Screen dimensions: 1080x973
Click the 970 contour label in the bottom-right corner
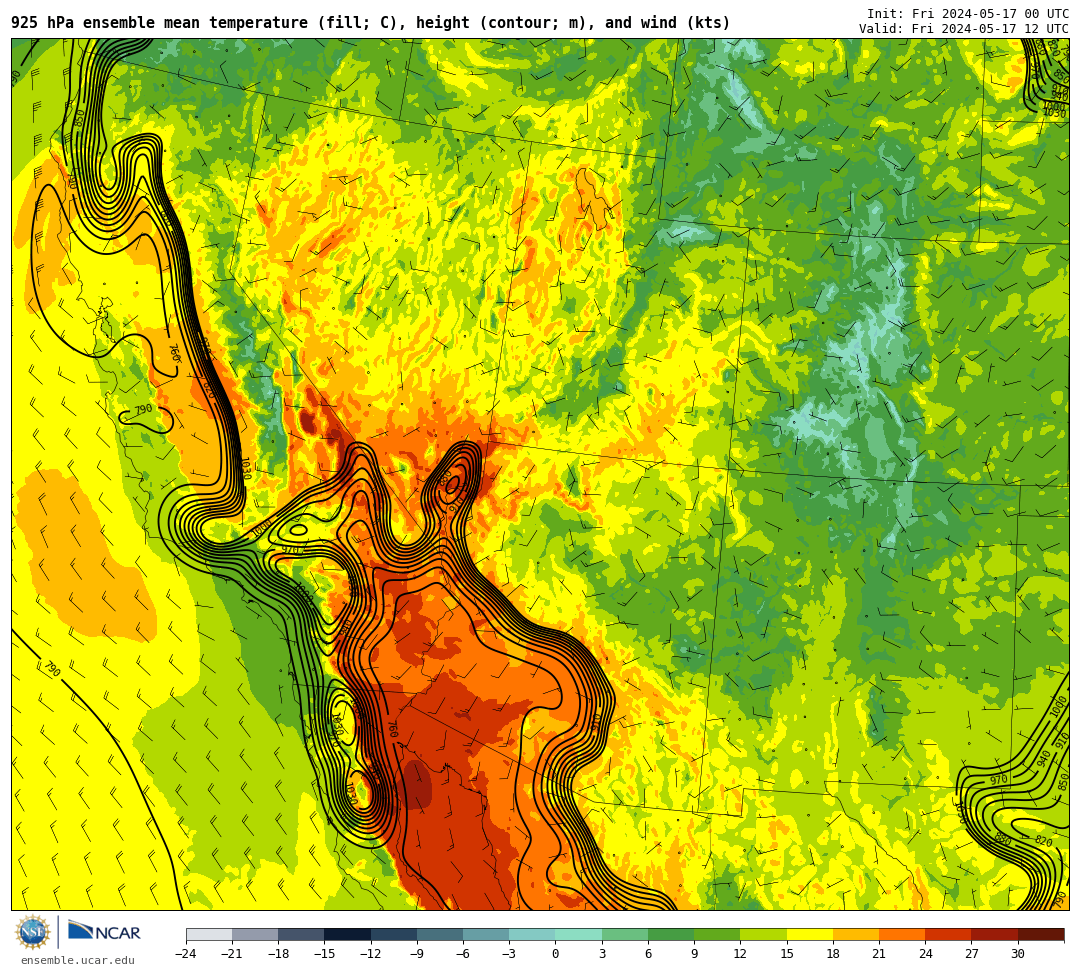click(999, 780)
